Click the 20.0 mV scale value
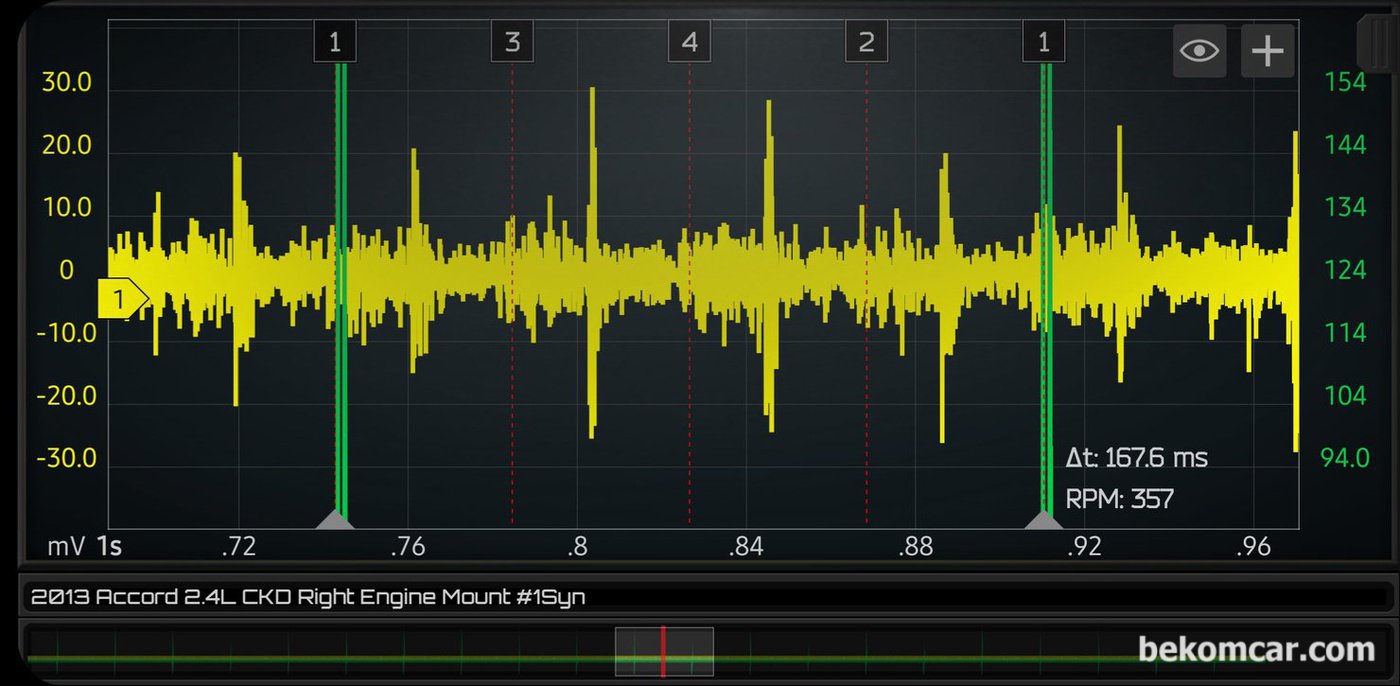Viewport: 1400px width, 686px height. pyautogui.click(x=66, y=146)
